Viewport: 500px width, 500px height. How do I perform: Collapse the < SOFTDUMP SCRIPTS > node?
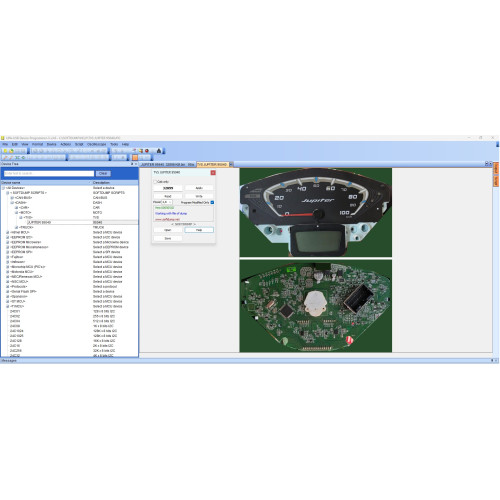click(x=8, y=193)
